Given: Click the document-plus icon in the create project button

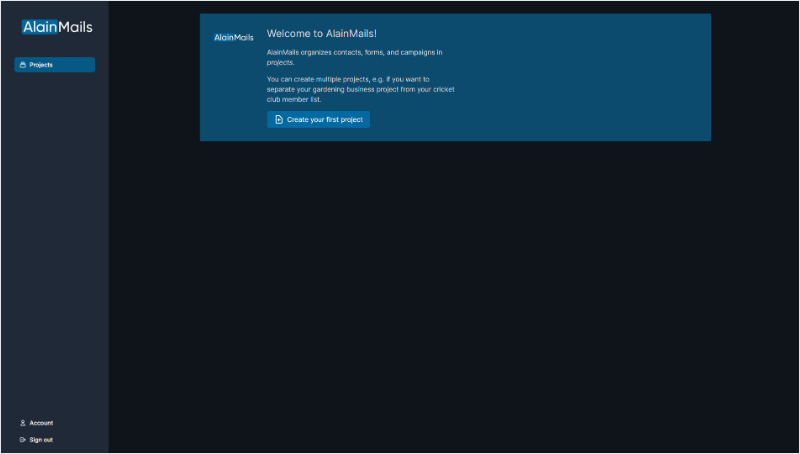Looking at the screenshot, I should 279,119.
